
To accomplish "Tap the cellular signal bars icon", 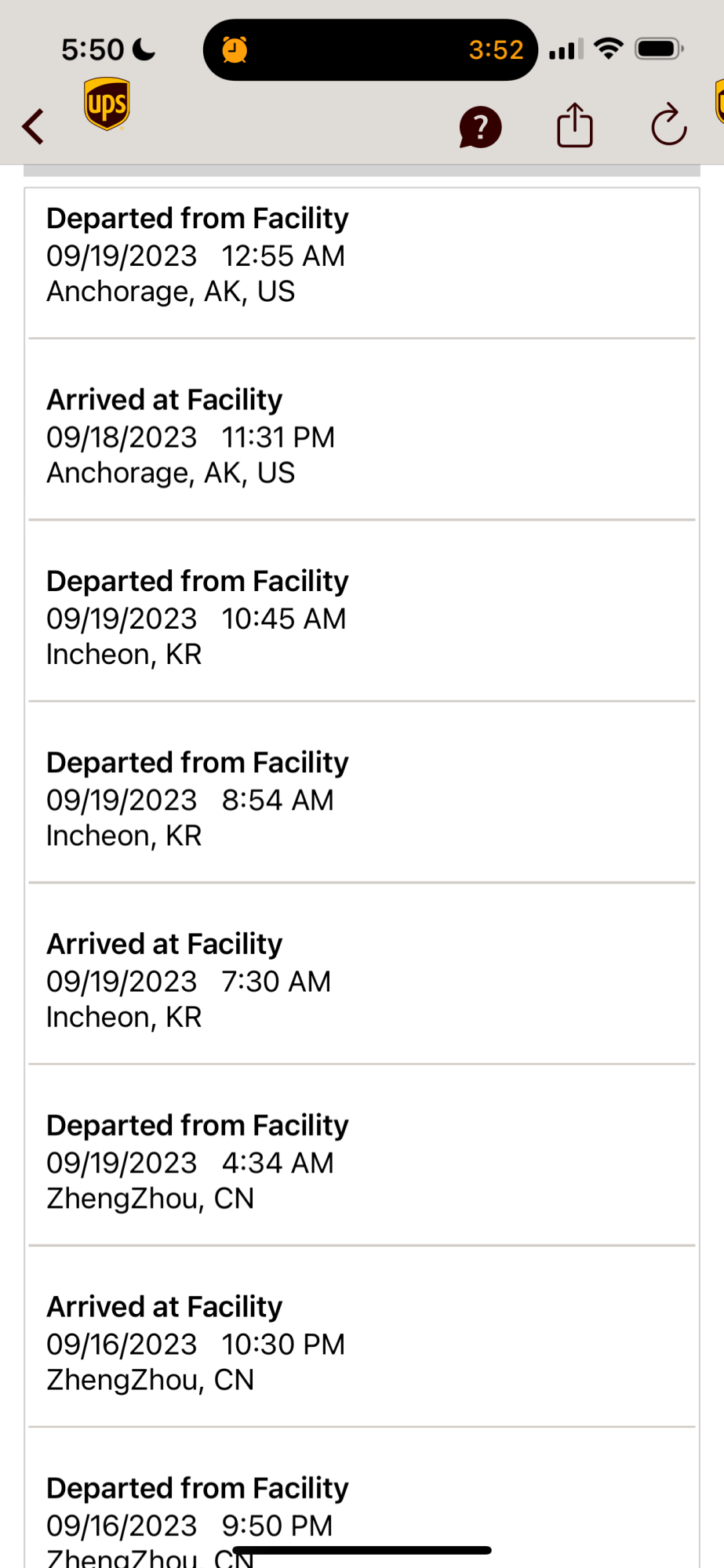I will [x=566, y=50].
